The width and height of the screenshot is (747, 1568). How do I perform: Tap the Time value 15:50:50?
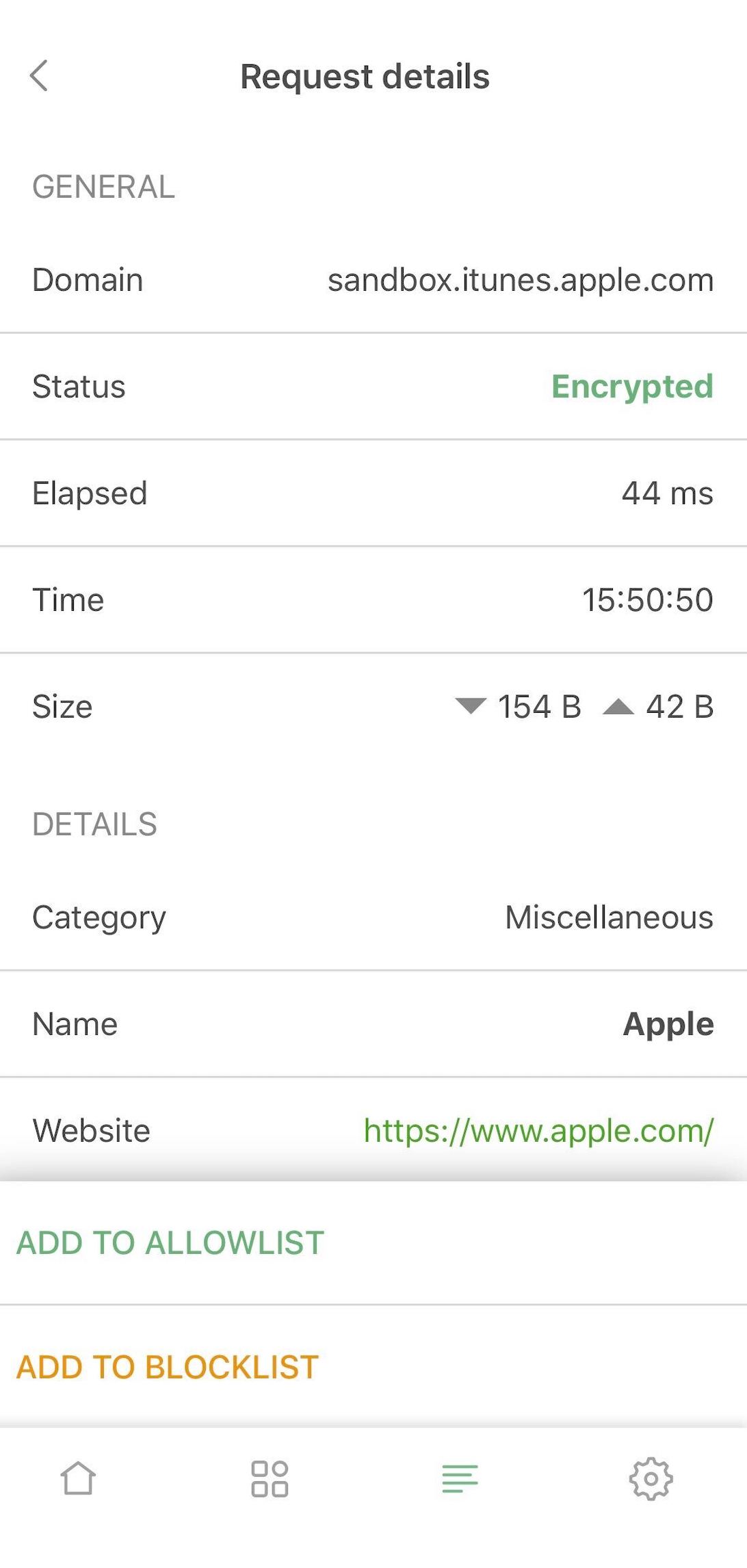tap(647, 600)
